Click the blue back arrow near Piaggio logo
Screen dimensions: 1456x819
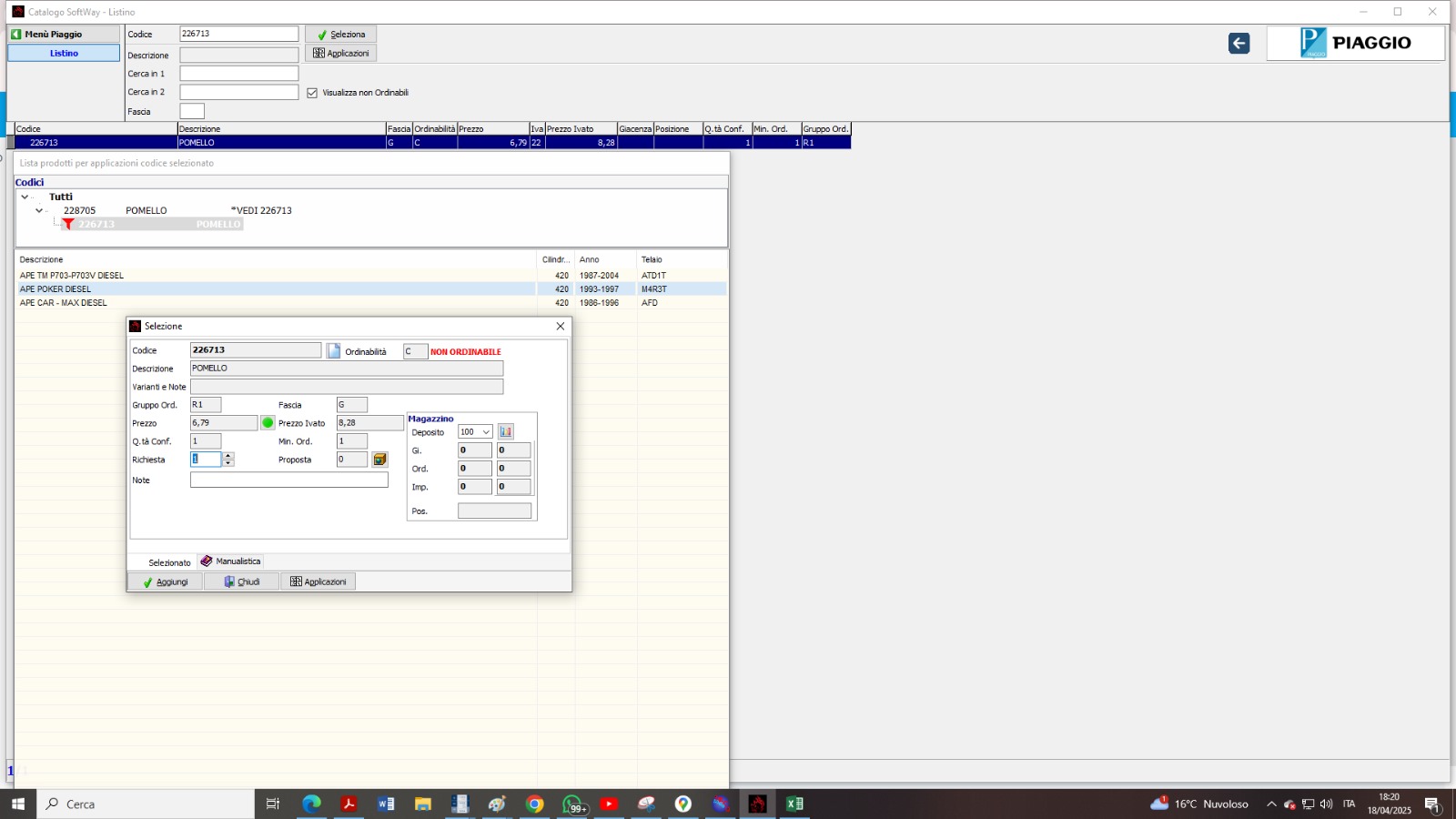(x=1239, y=44)
